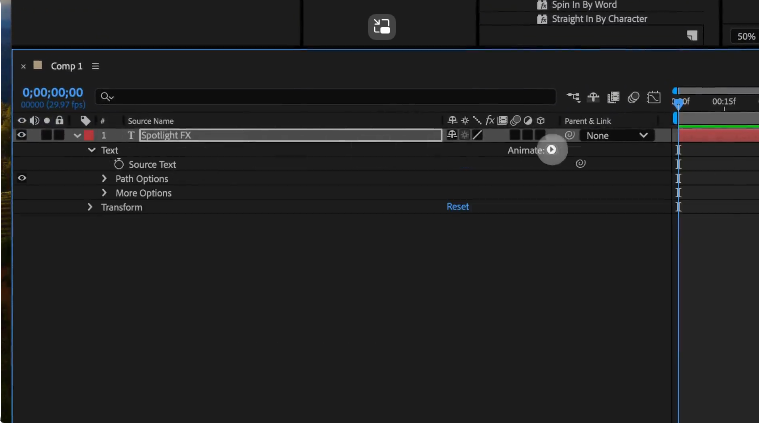Screen dimensions: 759x423
Task: Choose Spin In By Word preset
Action: (584, 5)
